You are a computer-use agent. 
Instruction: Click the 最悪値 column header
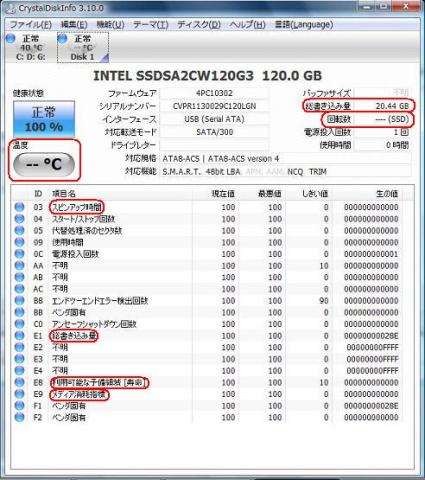(270, 194)
